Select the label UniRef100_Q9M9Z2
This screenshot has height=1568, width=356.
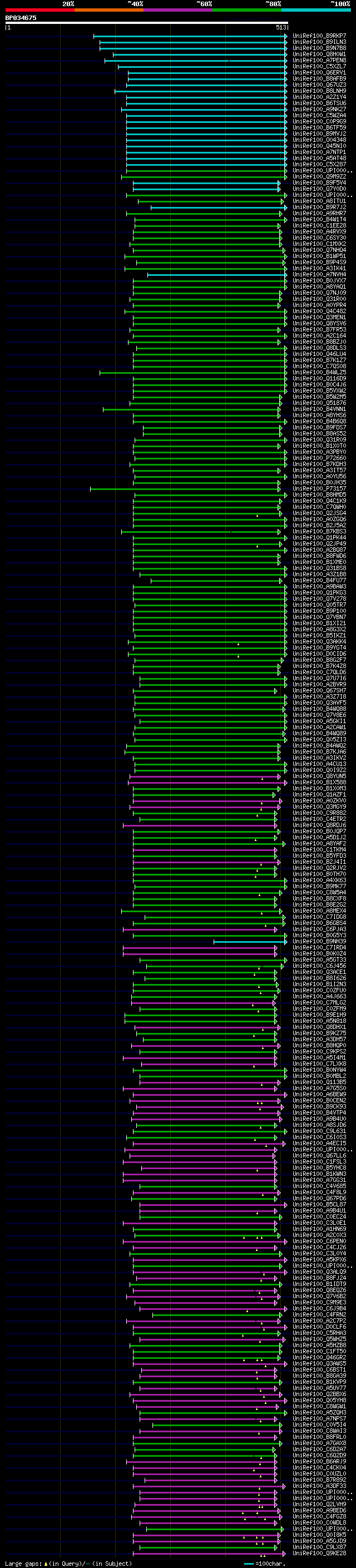[x=319, y=176]
